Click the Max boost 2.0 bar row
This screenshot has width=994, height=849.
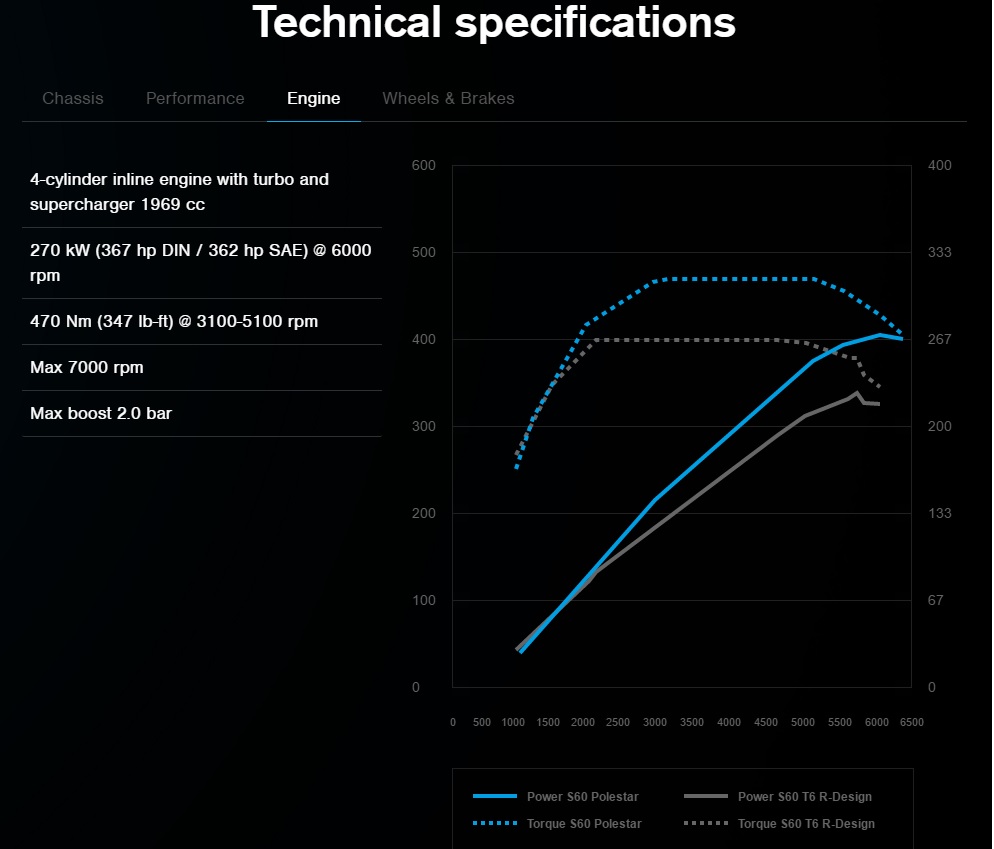coord(202,413)
